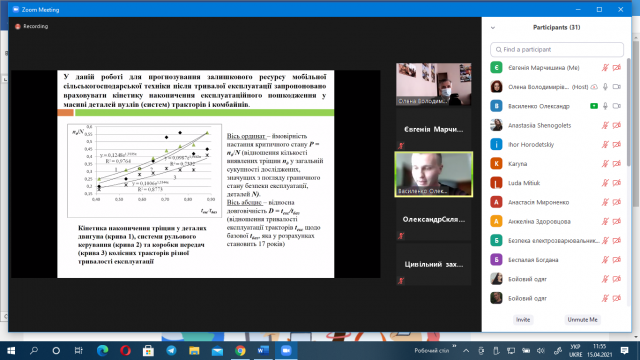Open Cortana from the taskbar
The image size is (640, 360).
click(x=56, y=351)
